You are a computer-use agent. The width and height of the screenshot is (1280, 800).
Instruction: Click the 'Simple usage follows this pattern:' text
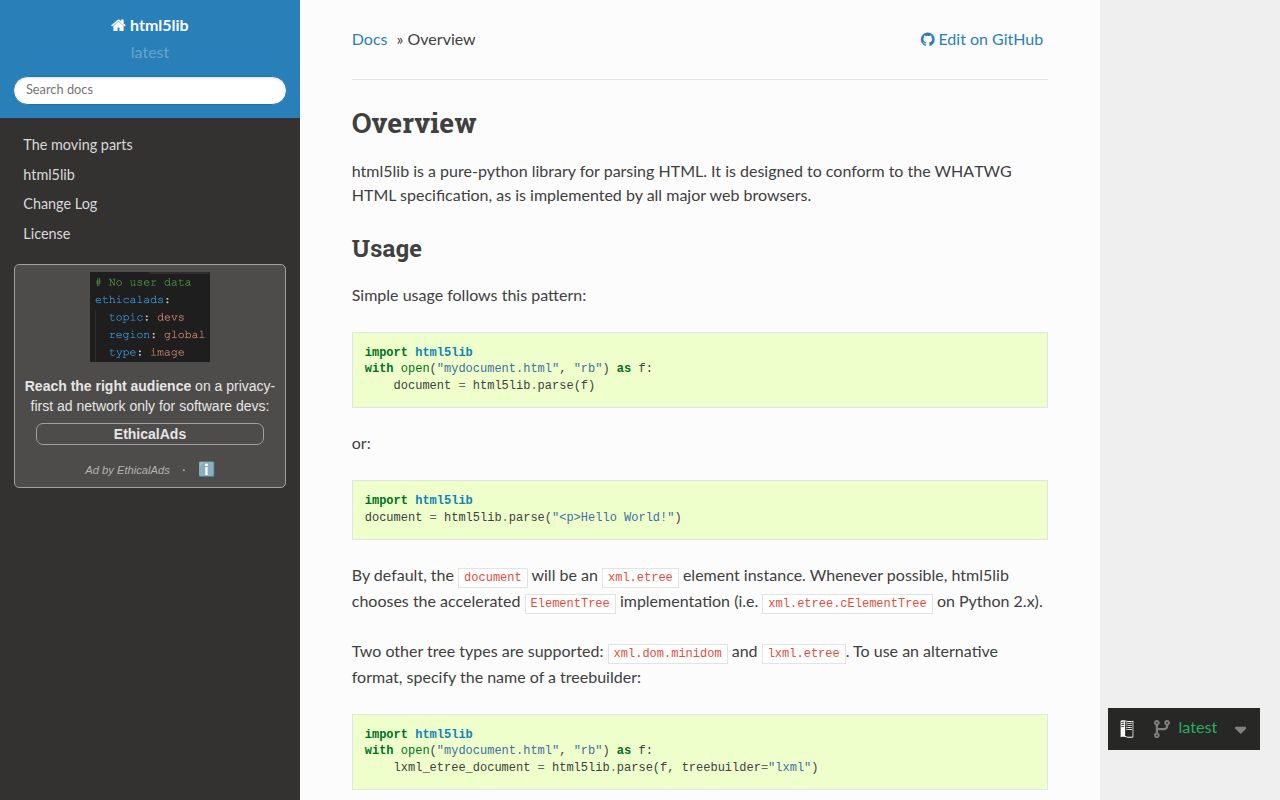[x=469, y=296]
